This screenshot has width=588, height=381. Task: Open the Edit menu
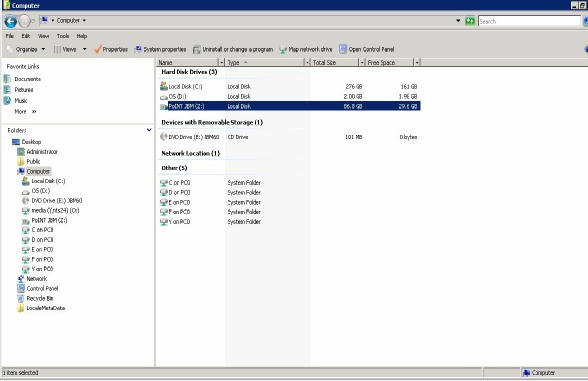[x=26, y=36]
